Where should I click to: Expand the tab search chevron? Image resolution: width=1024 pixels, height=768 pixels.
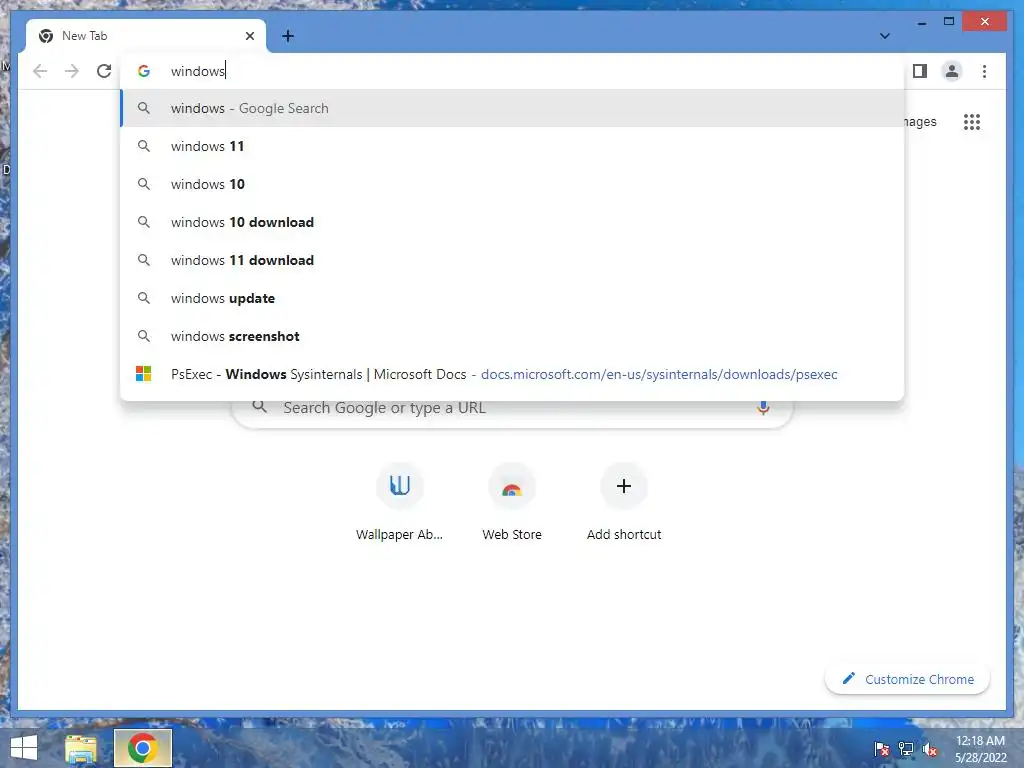click(885, 36)
